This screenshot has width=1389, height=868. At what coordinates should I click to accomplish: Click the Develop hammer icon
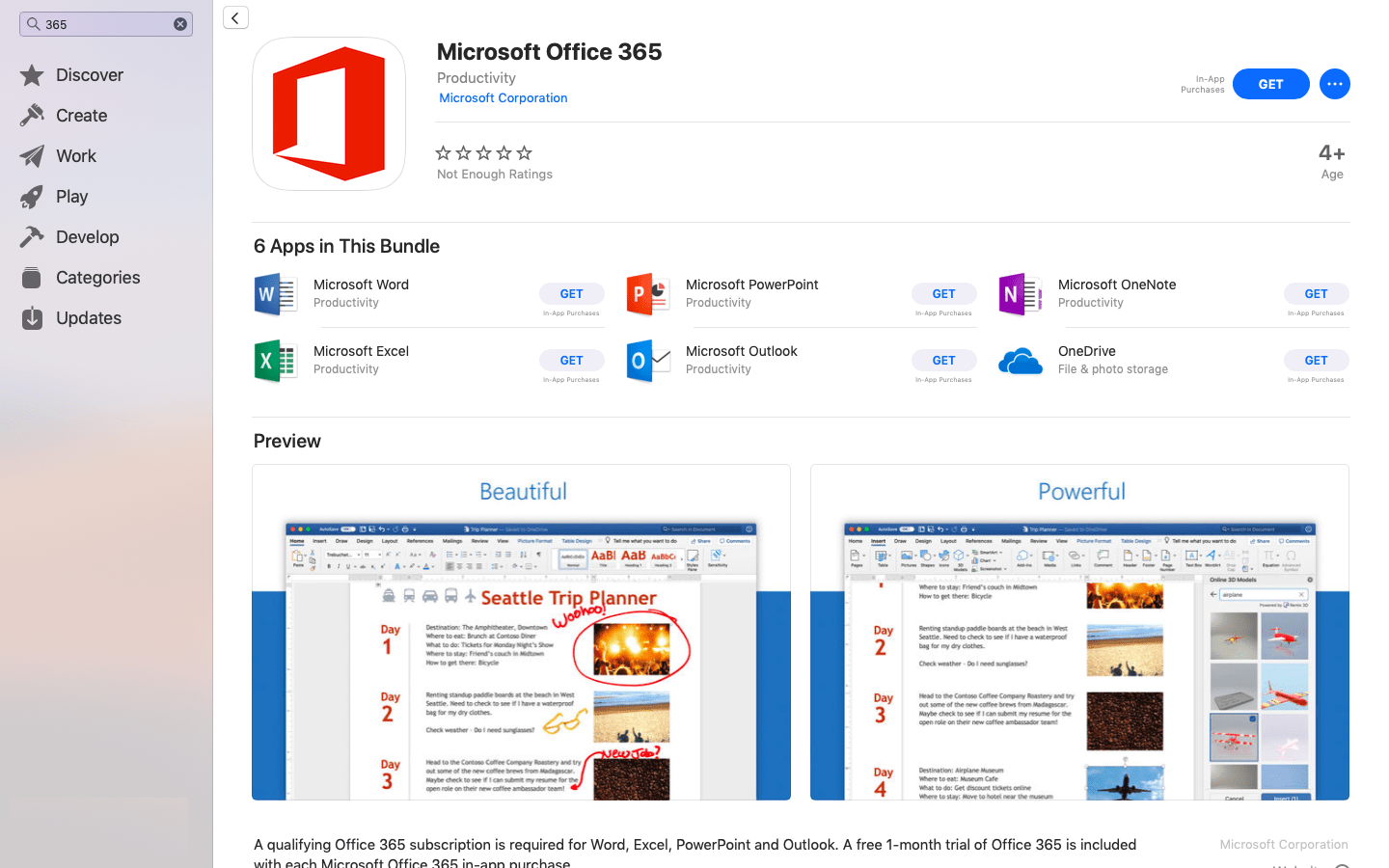tap(32, 237)
